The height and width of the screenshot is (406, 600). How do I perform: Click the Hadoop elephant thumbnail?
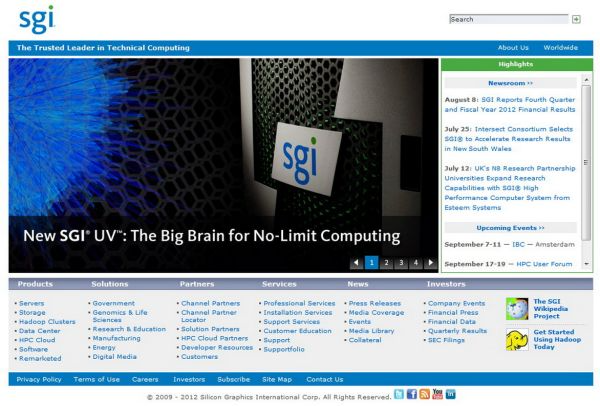[517, 339]
